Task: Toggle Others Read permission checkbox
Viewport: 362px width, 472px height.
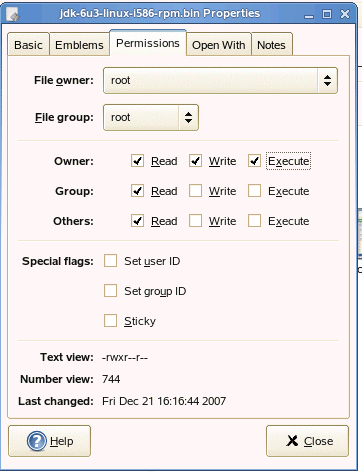Action: pos(137,221)
